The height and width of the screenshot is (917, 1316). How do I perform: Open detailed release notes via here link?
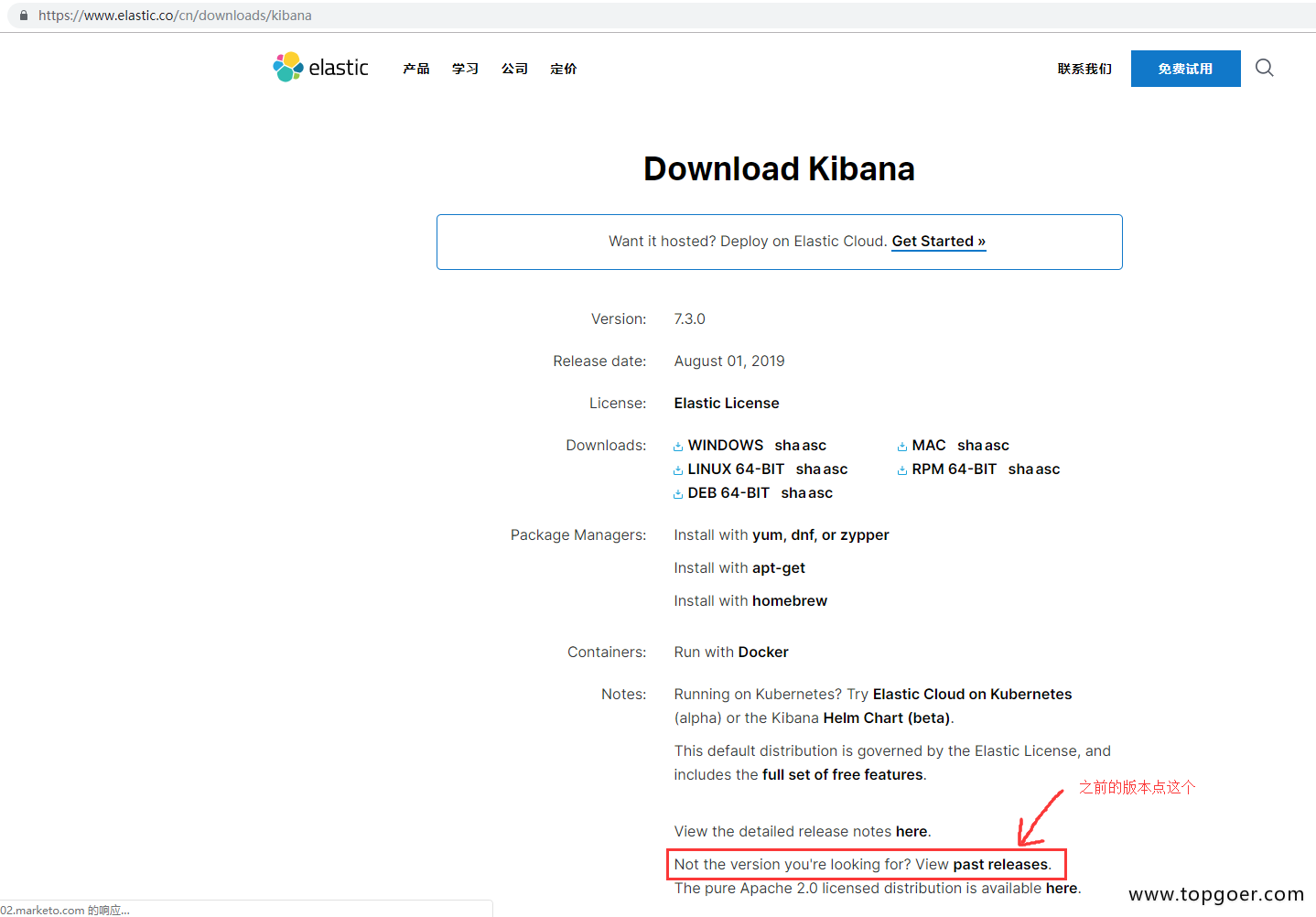[911, 831]
